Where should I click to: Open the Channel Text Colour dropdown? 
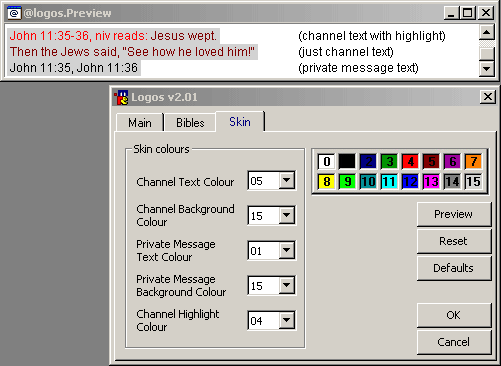[287, 181]
